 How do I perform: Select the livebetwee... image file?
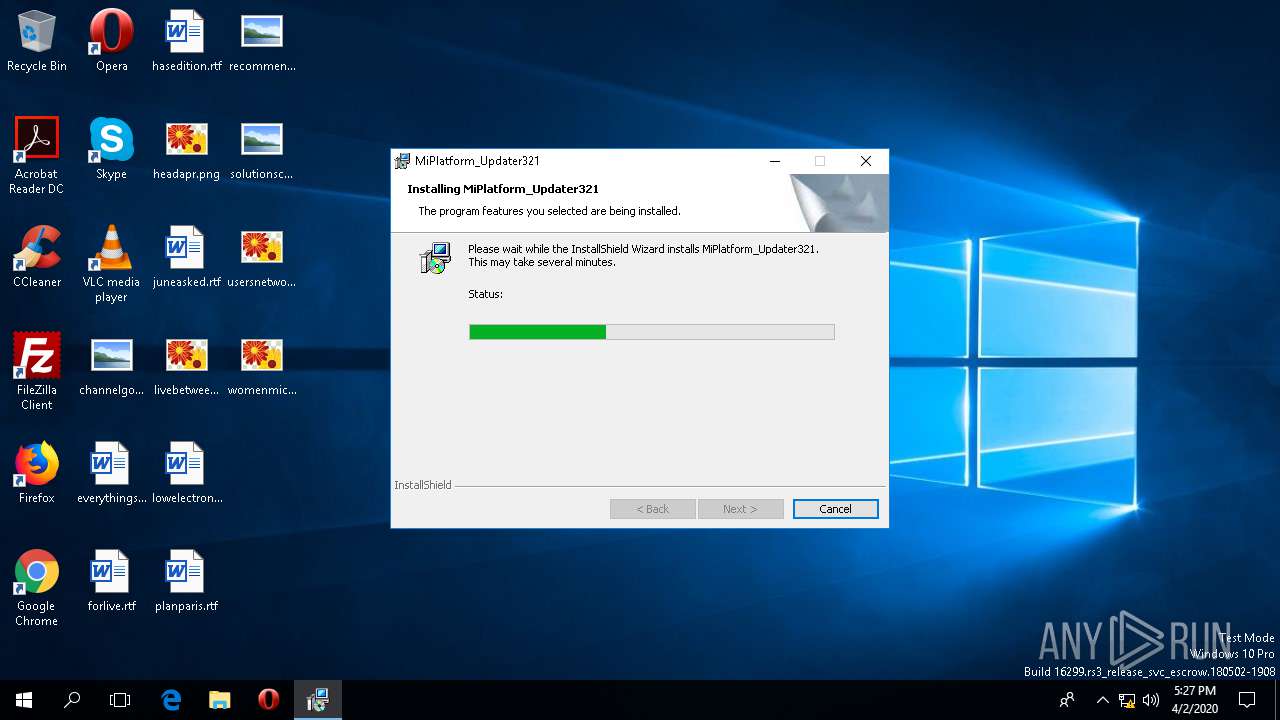coord(186,365)
